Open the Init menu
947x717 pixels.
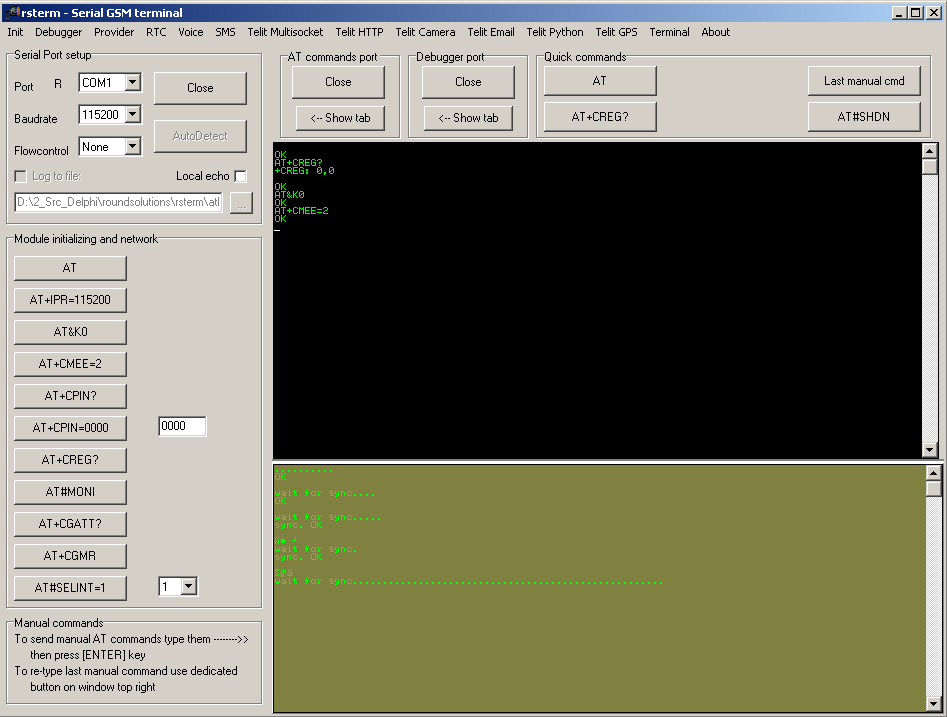tap(15, 32)
